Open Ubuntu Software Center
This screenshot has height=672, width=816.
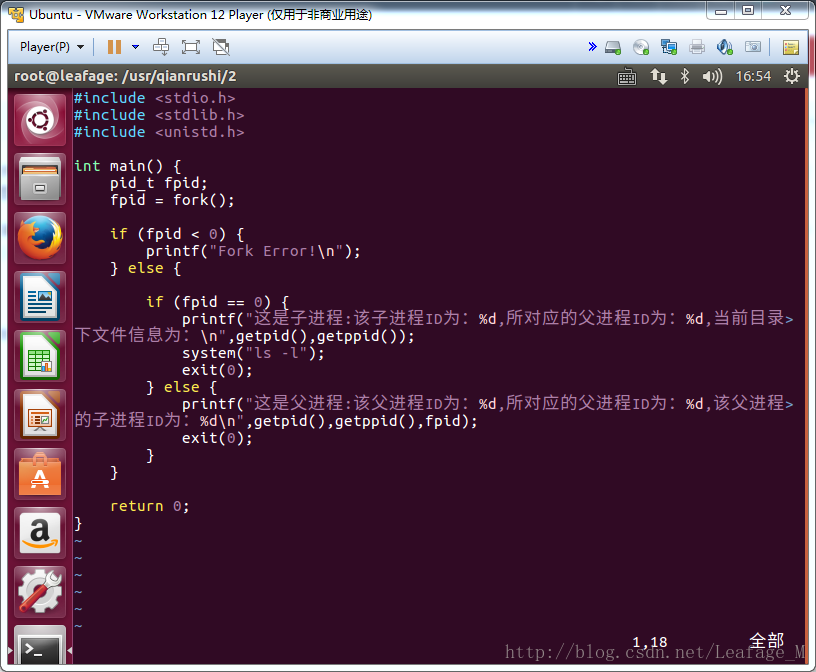40,474
